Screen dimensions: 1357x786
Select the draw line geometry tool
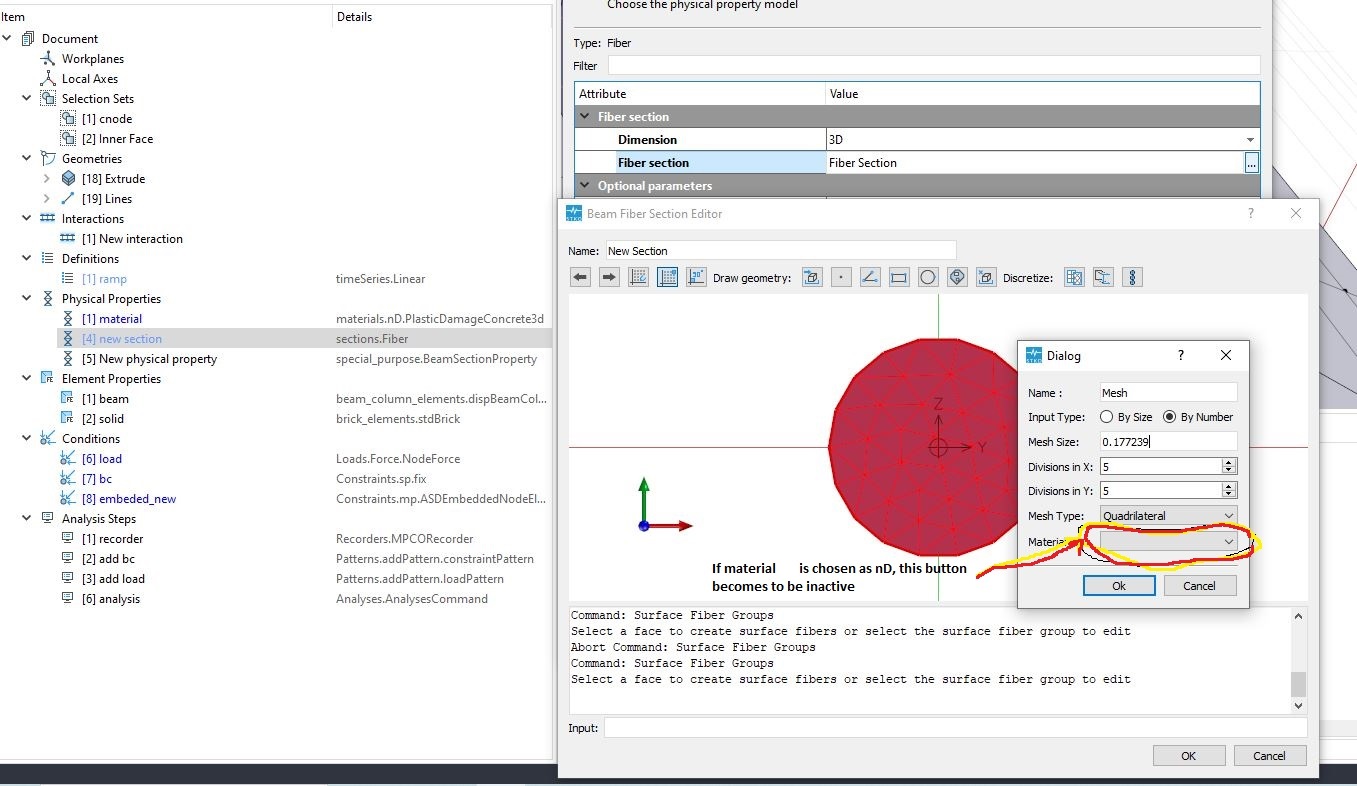tap(870, 277)
